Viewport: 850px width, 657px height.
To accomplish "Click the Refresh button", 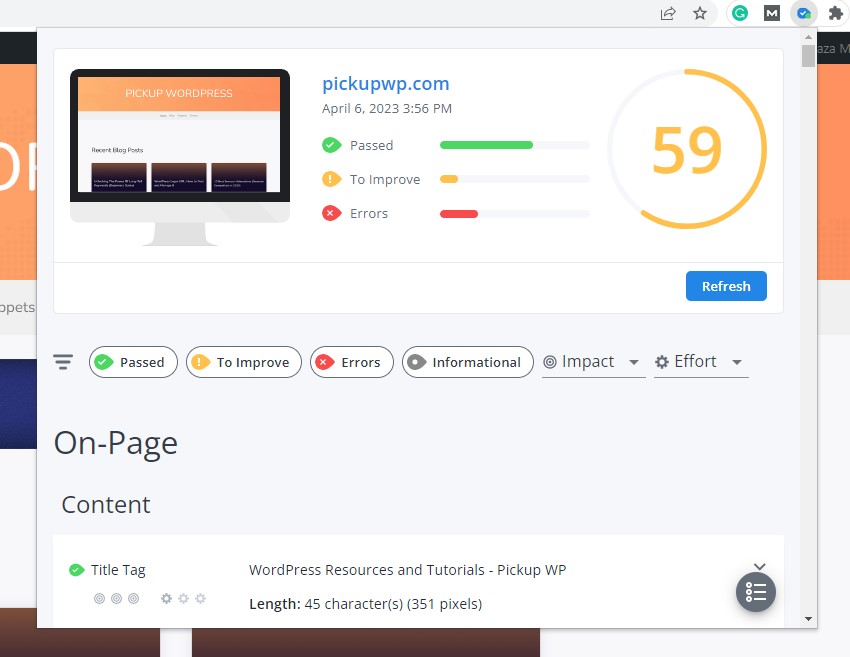I will (726, 286).
